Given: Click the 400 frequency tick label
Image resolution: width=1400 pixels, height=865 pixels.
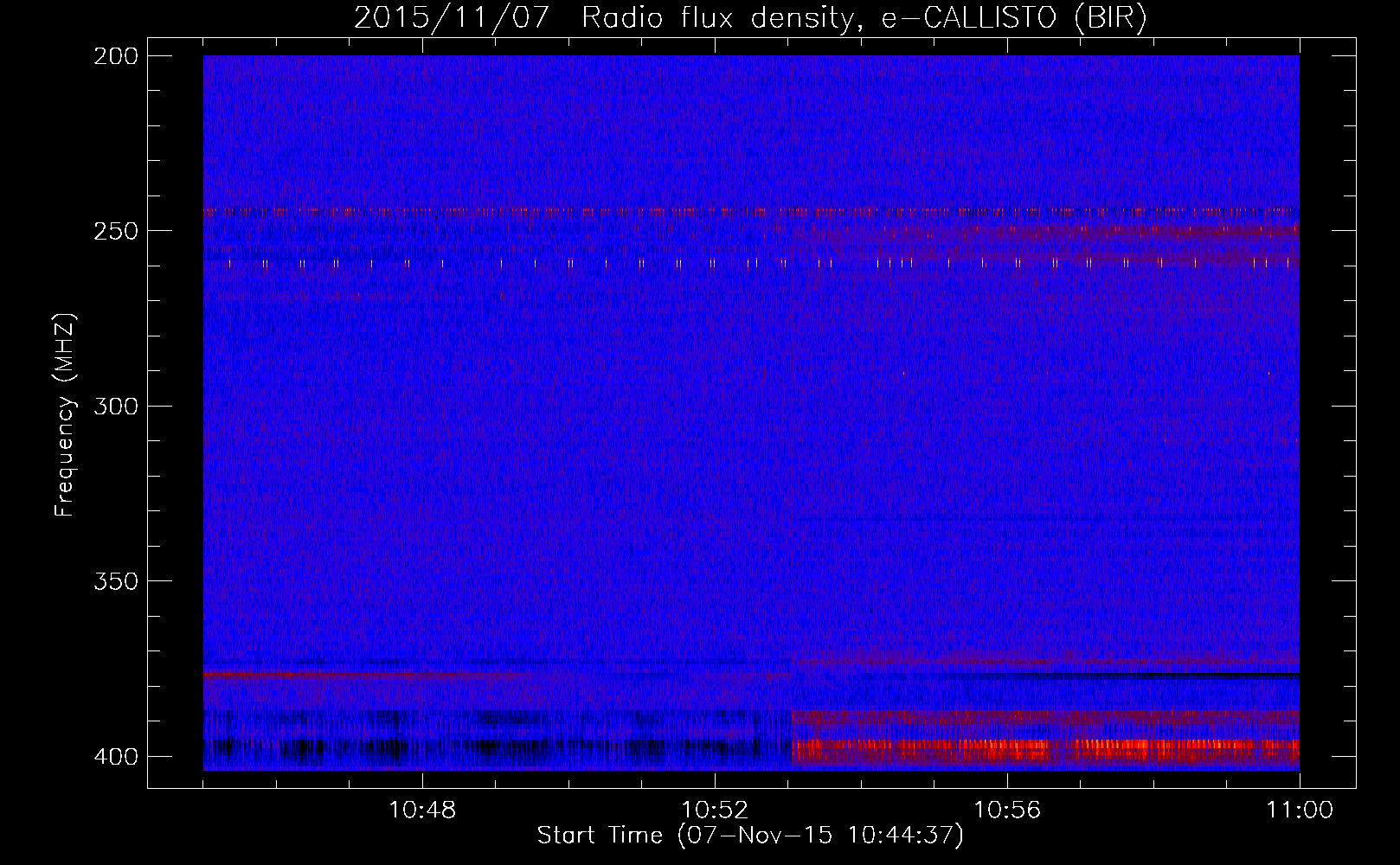Looking at the screenshot, I should coord(116,757).
